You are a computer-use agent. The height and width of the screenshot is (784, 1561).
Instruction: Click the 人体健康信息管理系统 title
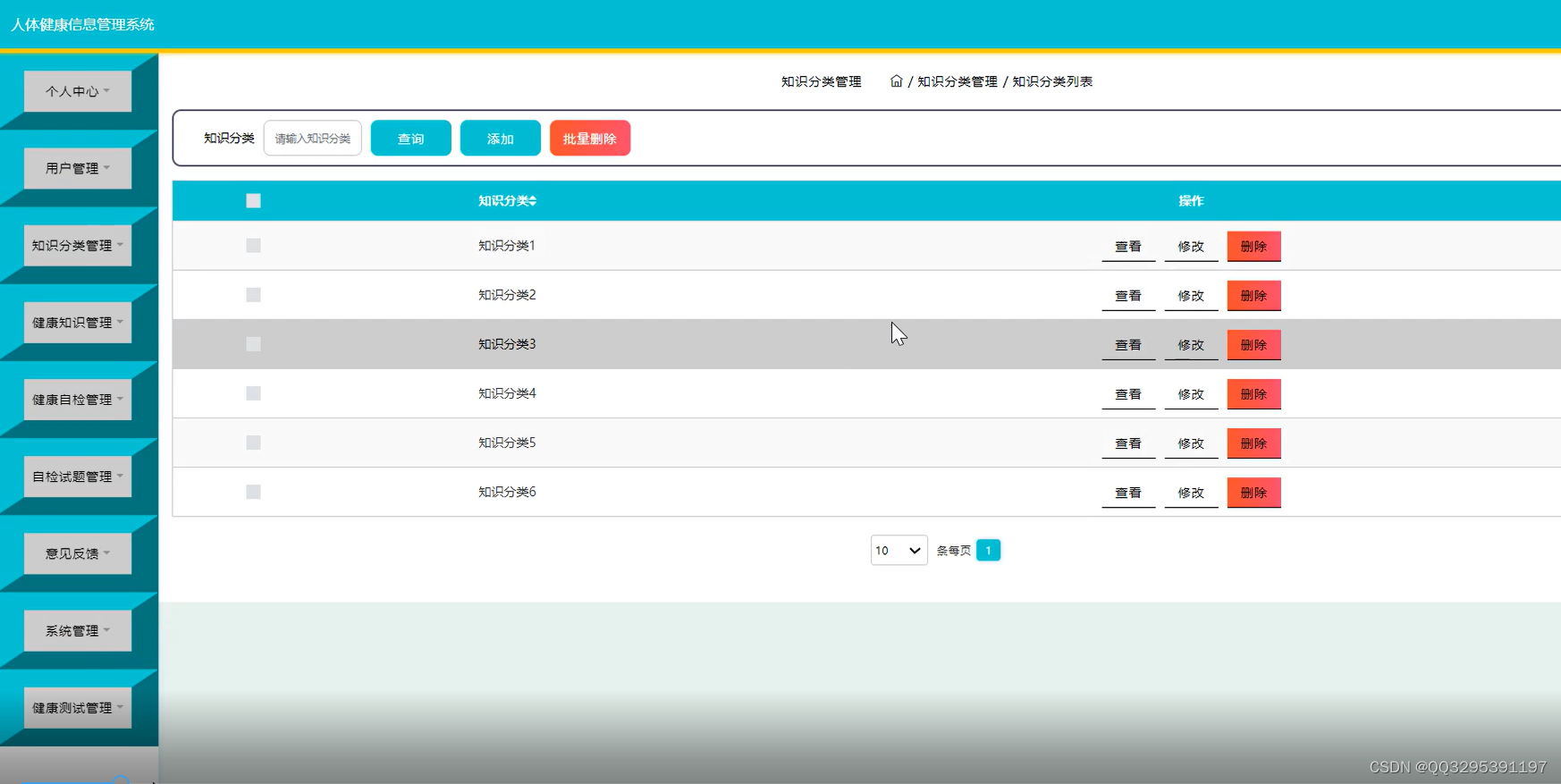click(82, 25)
